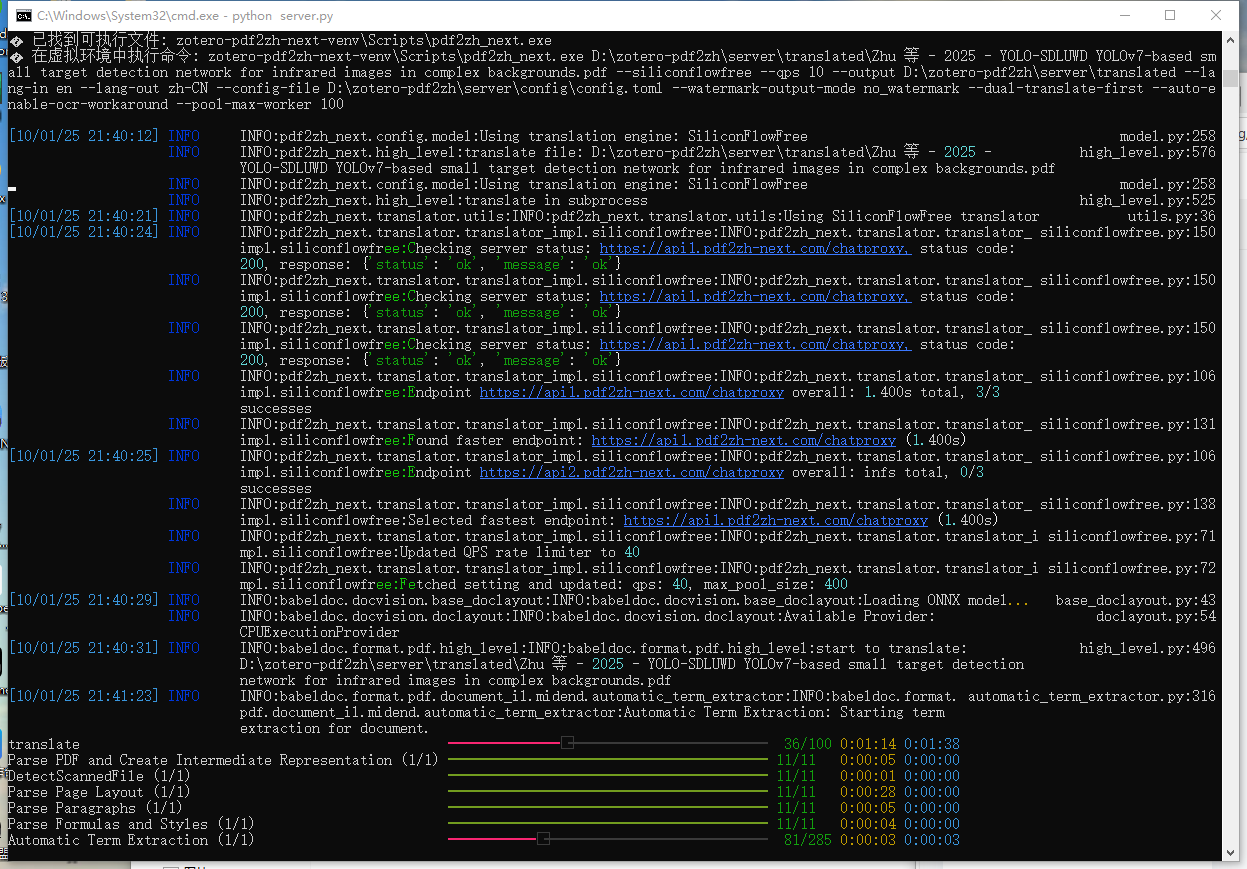Viewport: 1247px width, 869px height.
Task: Click the timestamp '[10/01/25 21:40:29]'
Action: (x=84, y=600)
